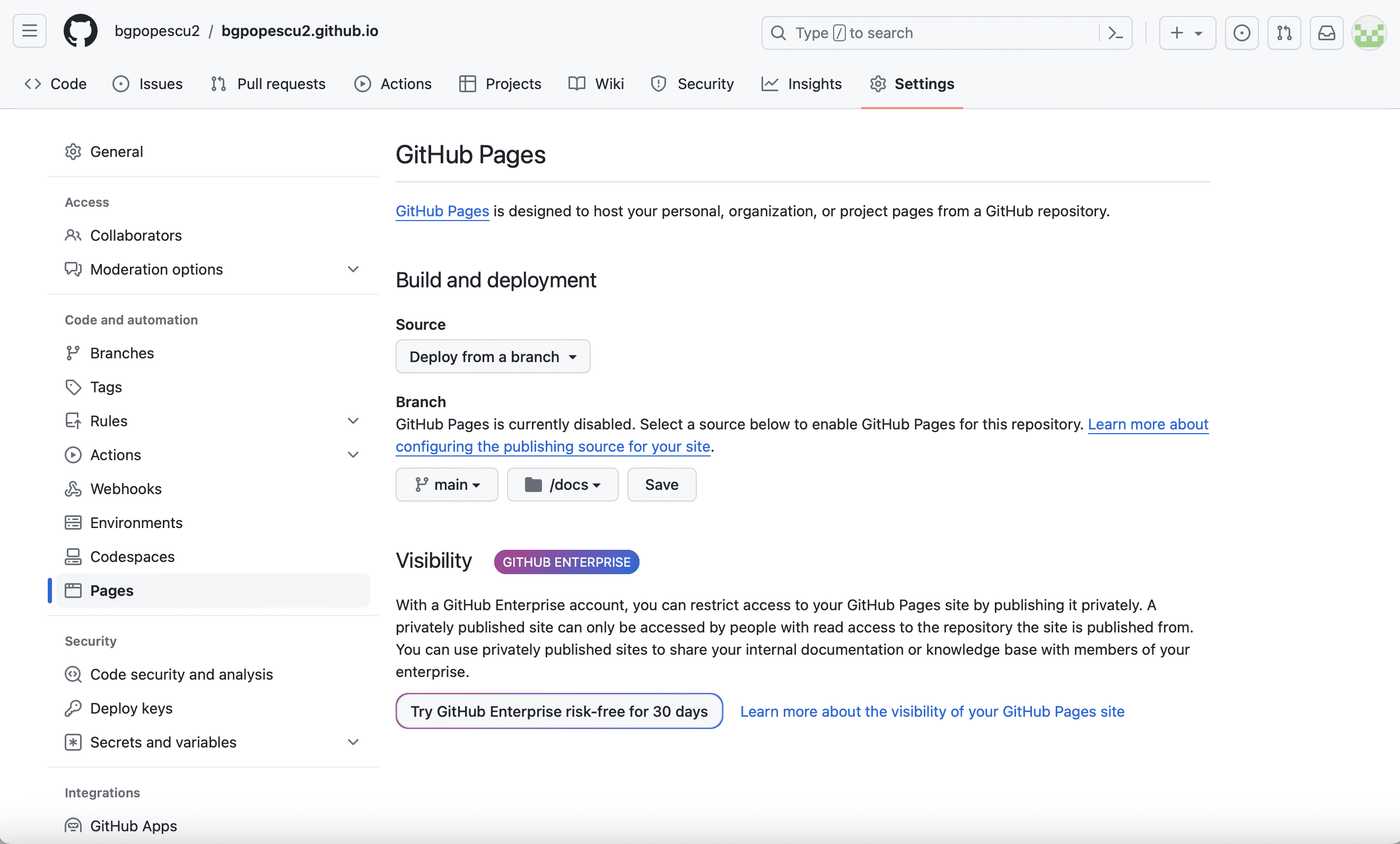The image size is (1400, 844).
Task: Click the create new plus button
Action: (1187, 33)
